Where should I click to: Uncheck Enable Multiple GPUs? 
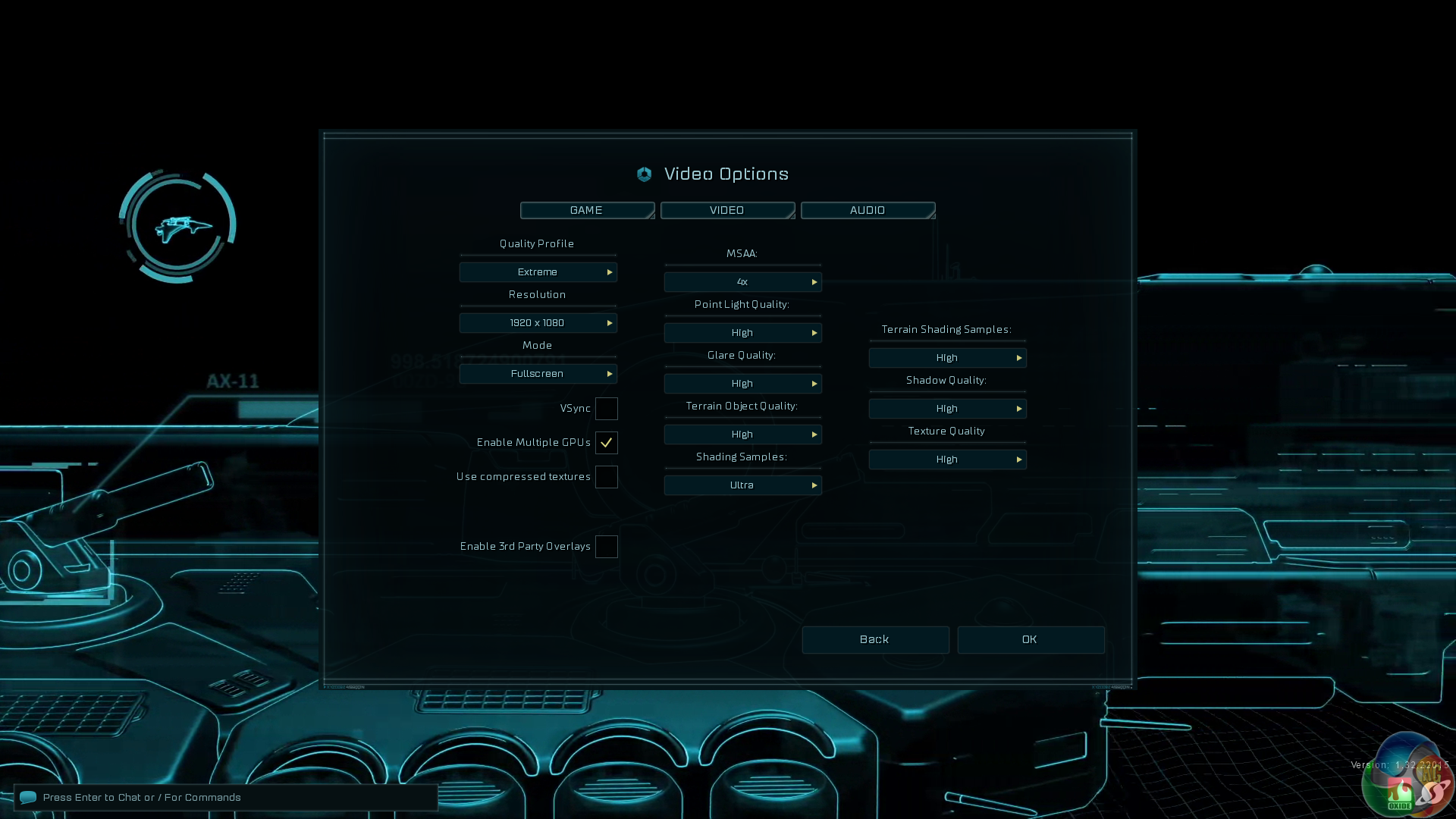point(607,443)
